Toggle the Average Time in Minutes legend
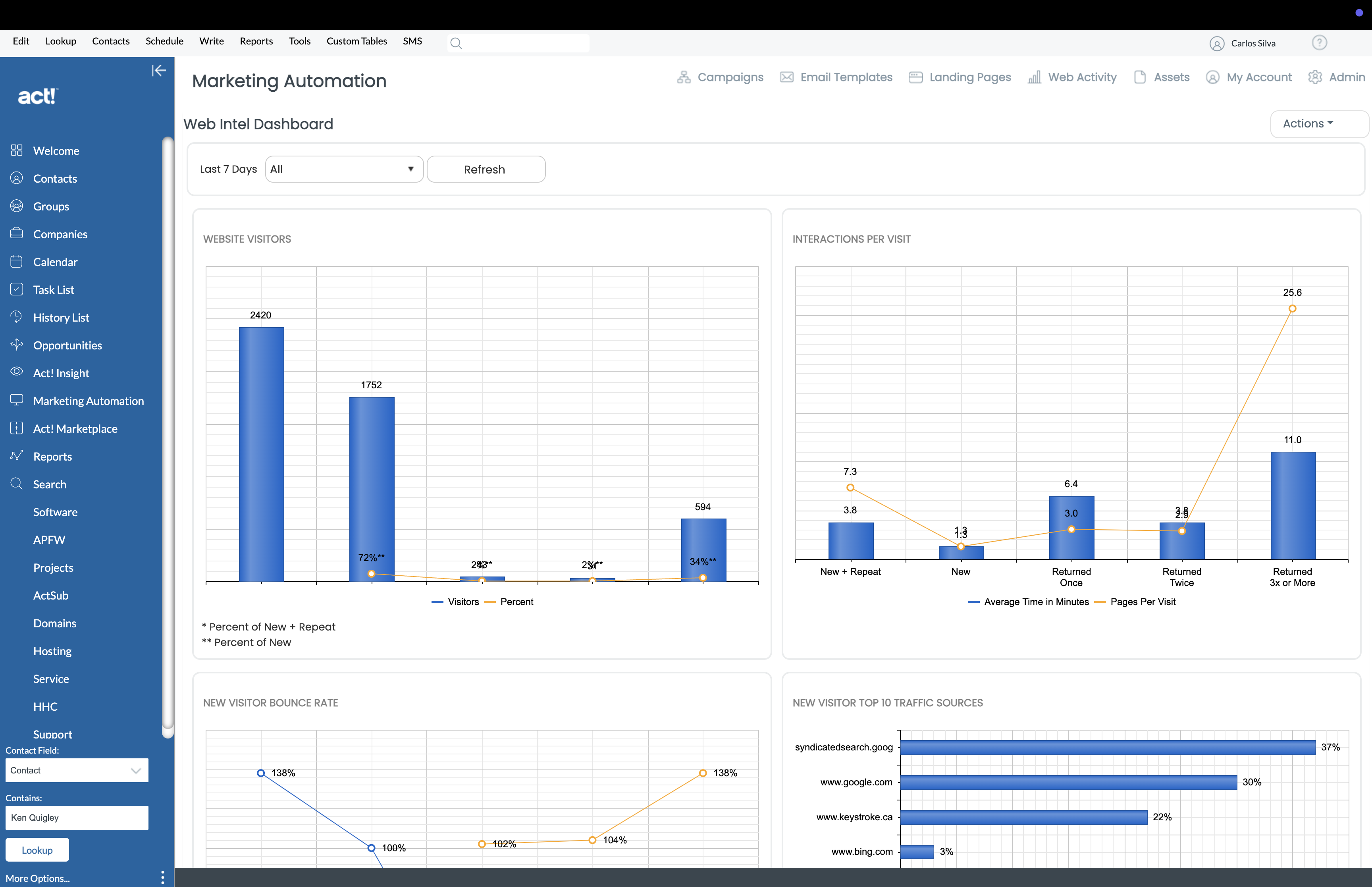Screen dimensions: 1372x887 (1028, 602)
